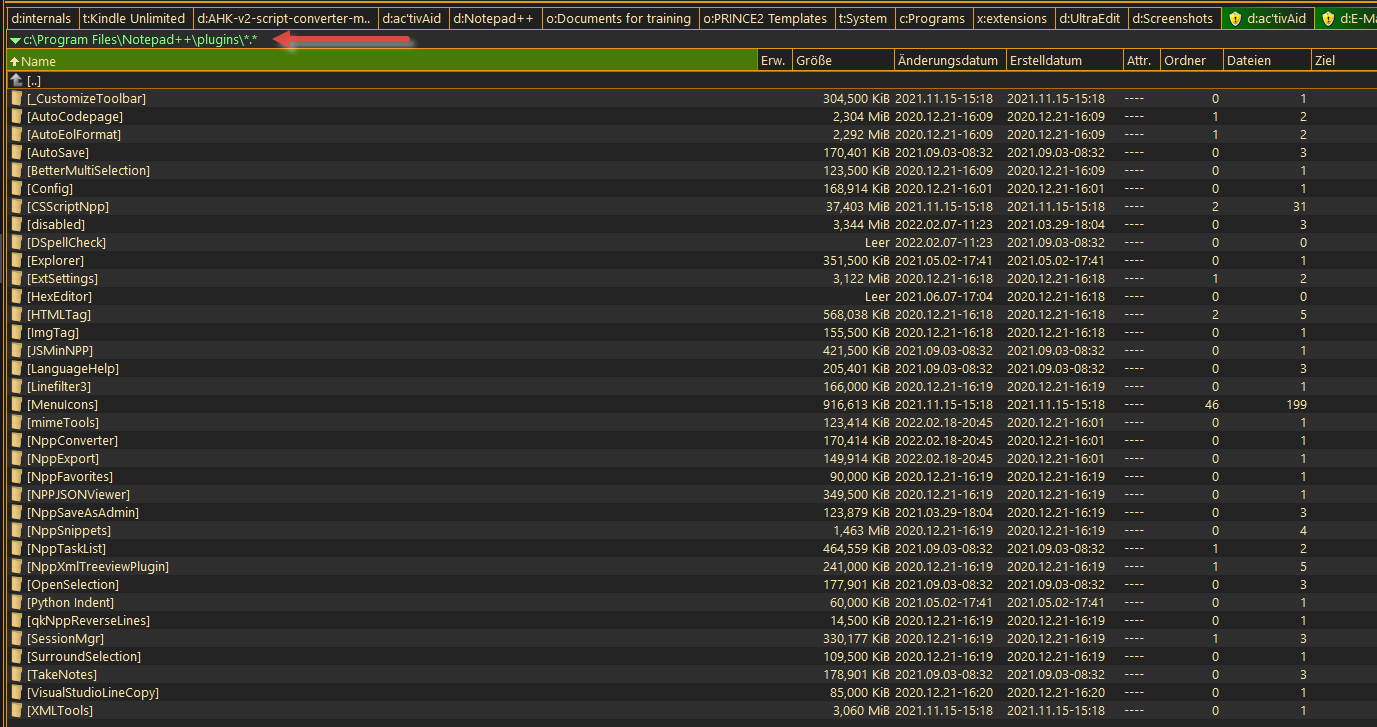
Task: Select the folder icon of [NppSnippets]
Action: tap(16, 531)
